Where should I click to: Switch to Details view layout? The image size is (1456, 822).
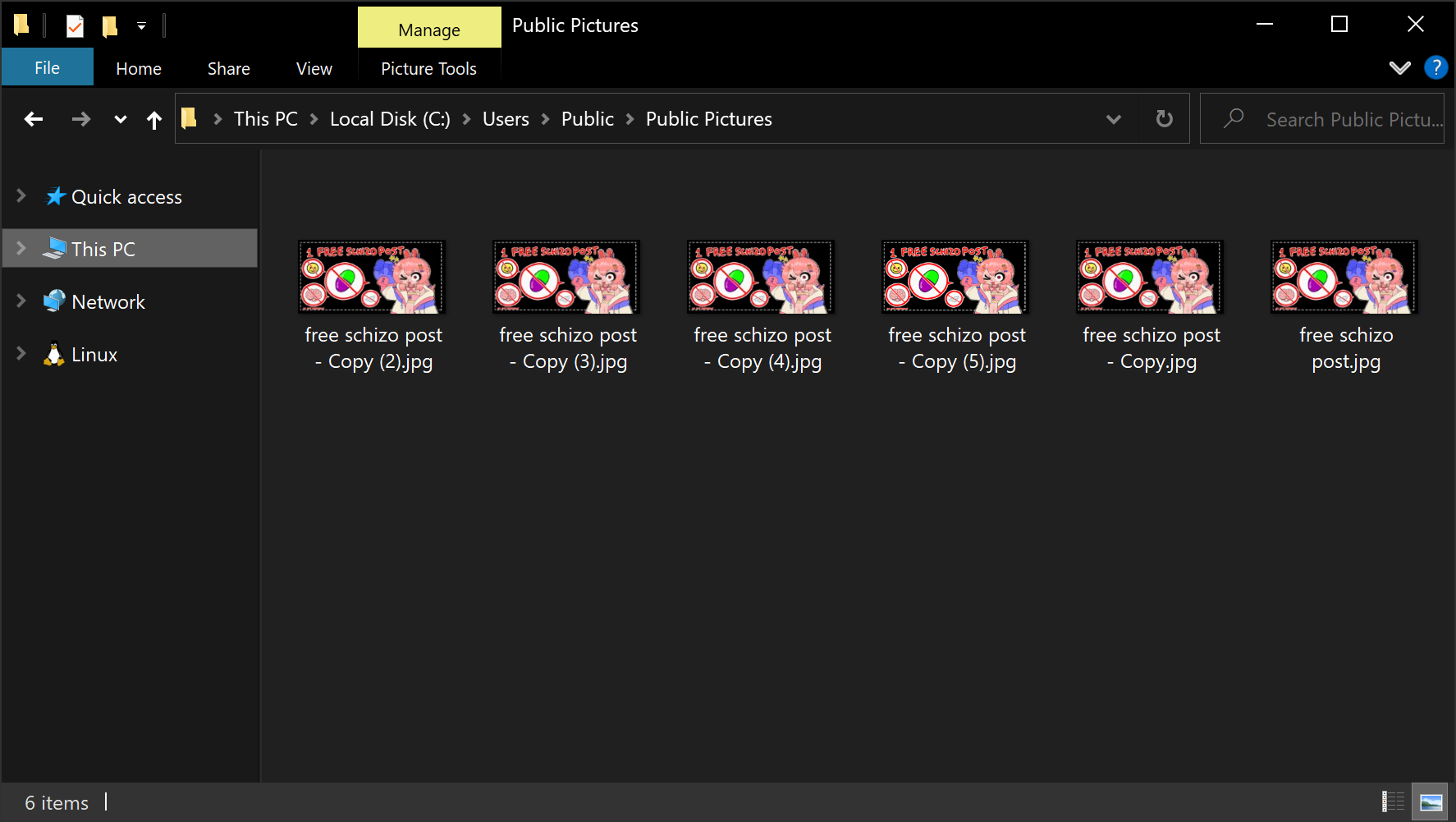click(x=1393, y=801)
